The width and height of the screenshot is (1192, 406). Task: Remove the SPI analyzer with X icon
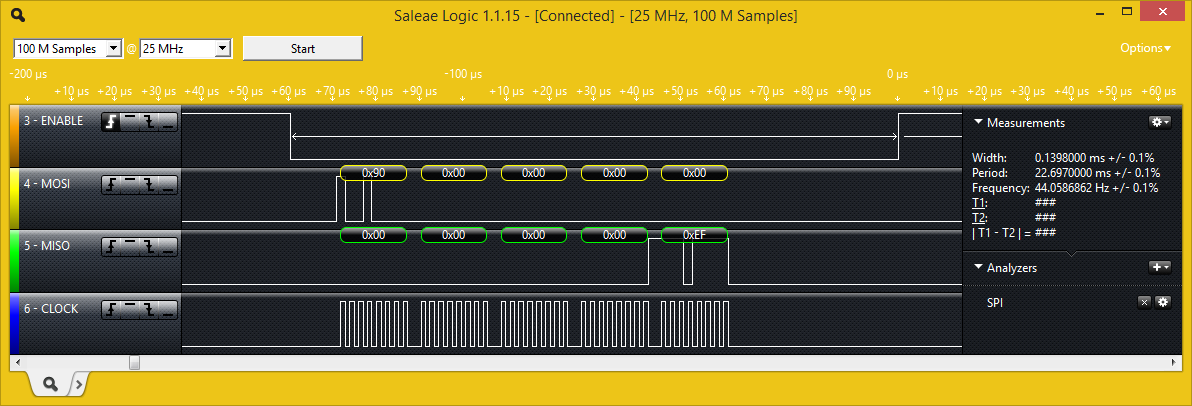coord(1143,303)
